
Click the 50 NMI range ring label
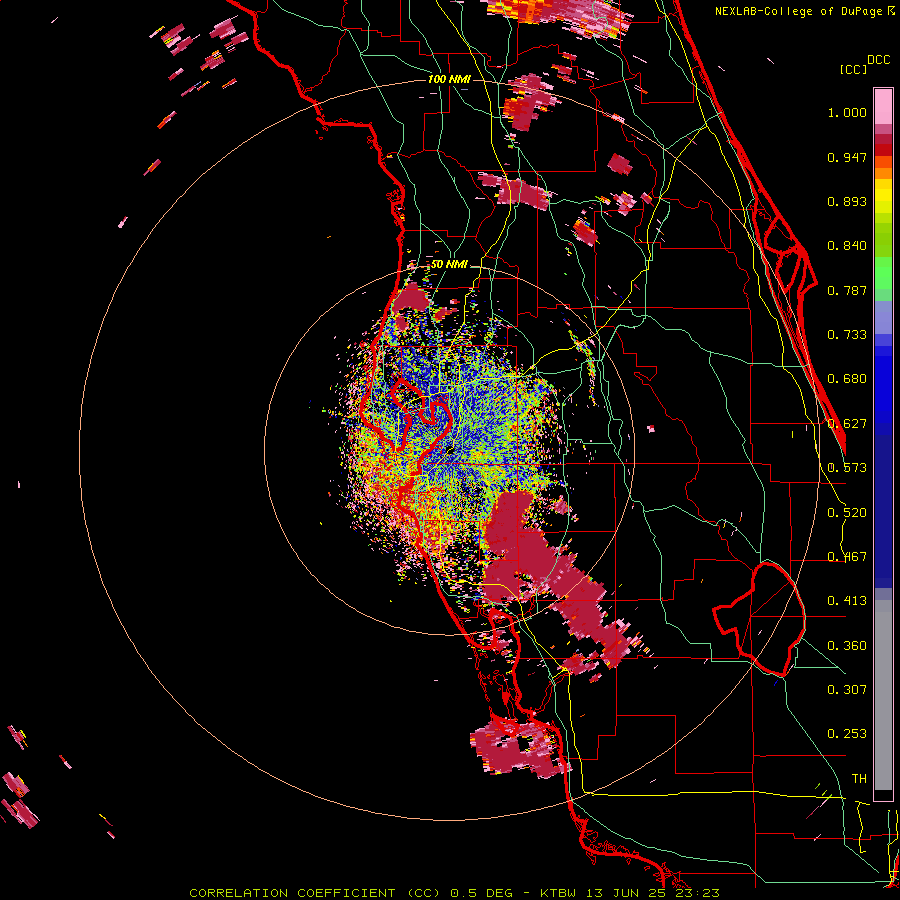pyautogui.click(x=449, y=265)
